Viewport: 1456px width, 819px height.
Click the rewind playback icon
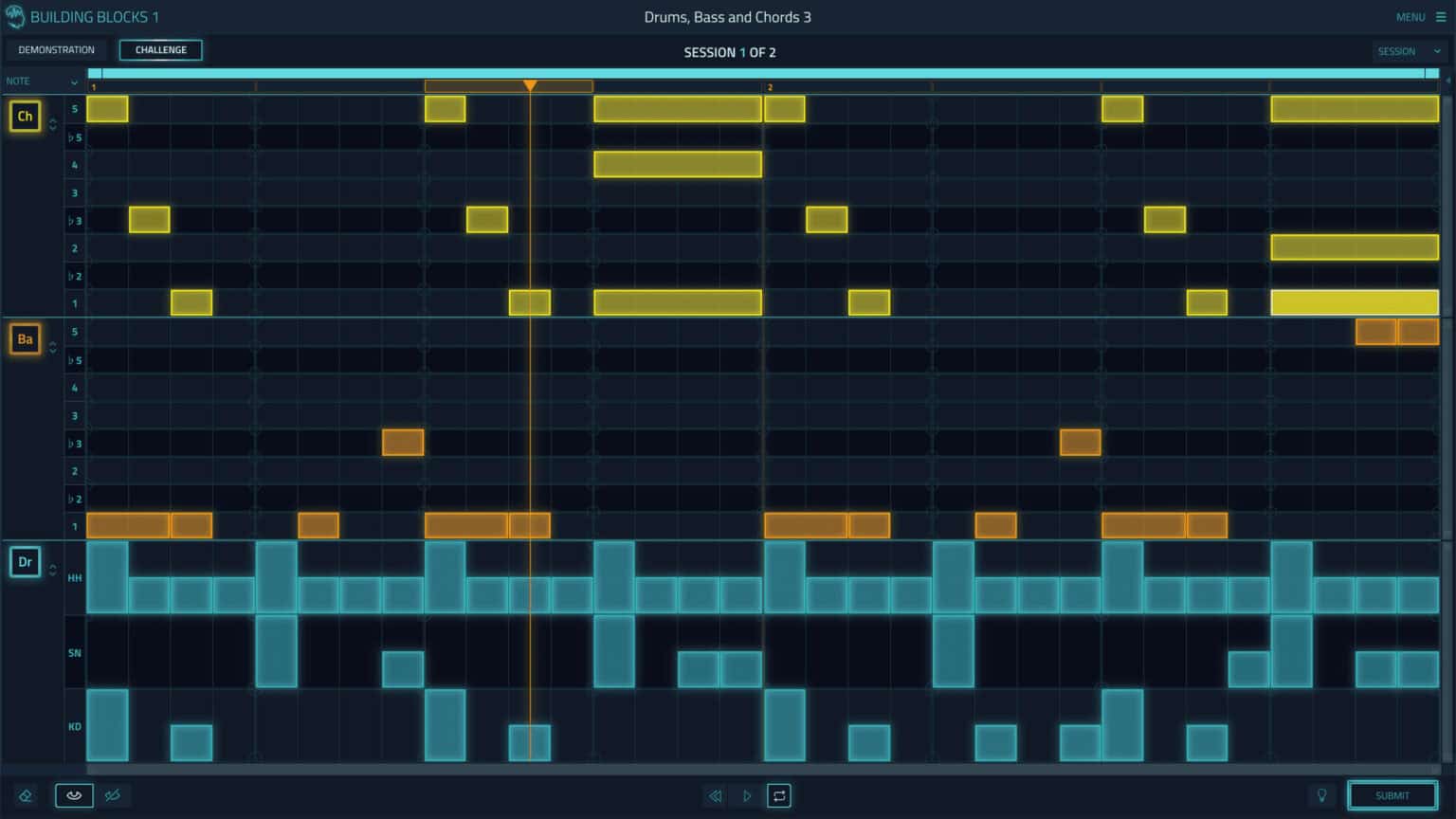pos(716,795)
